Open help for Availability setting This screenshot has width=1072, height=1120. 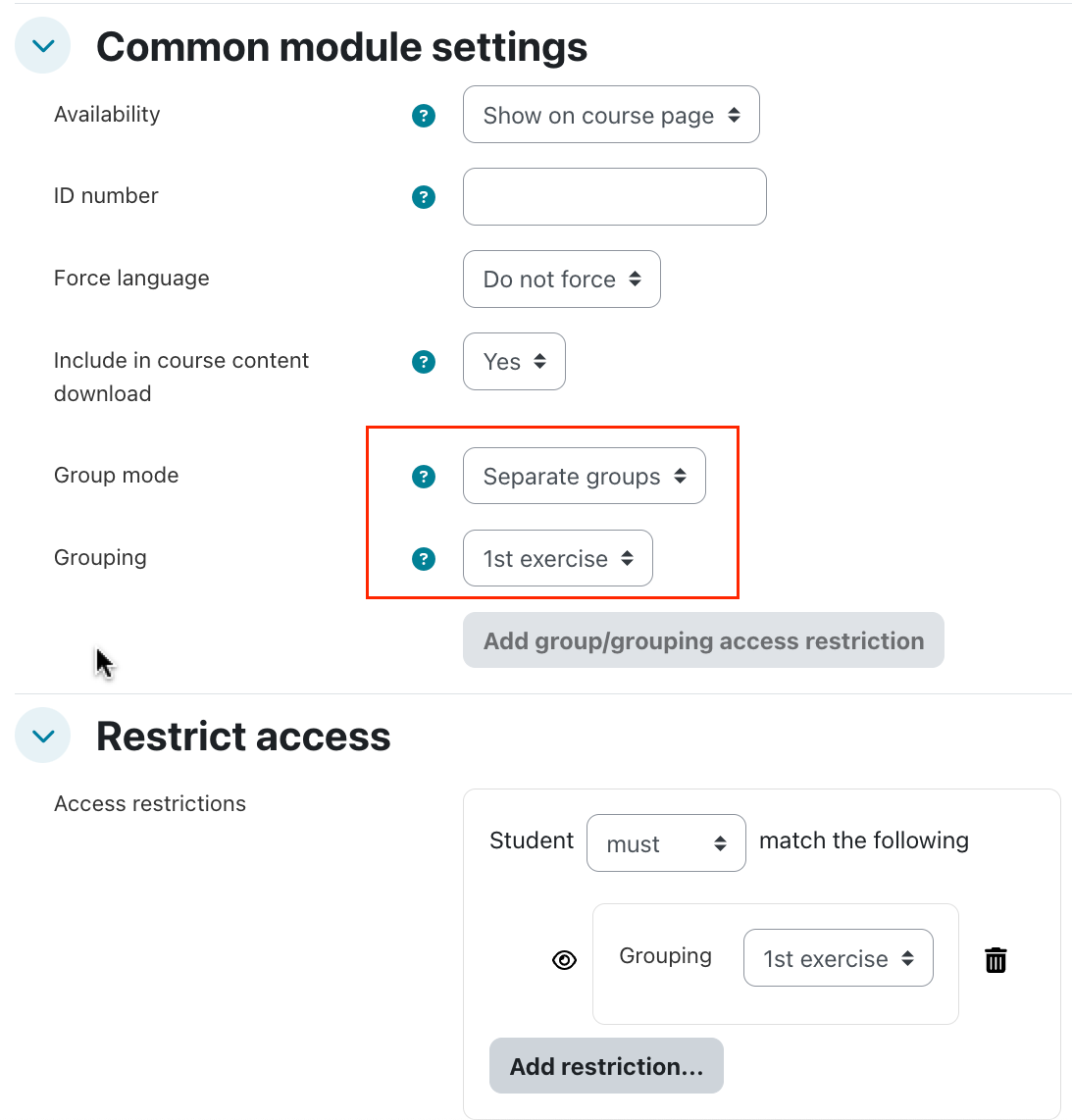point(424,116)
